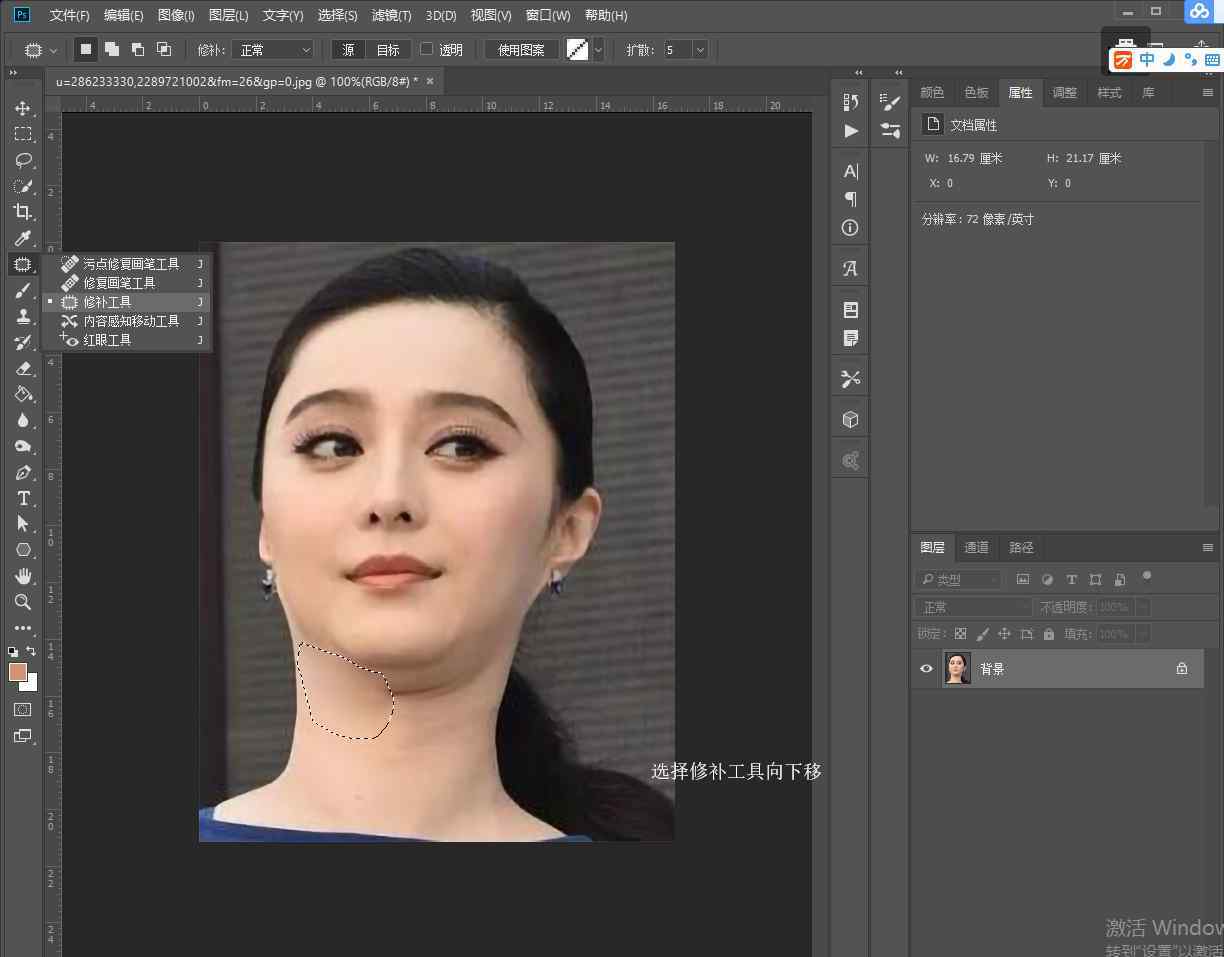Image resolution: width=1224 pixels, height=957 pixels.
Task: Select the Crop tool
Action: point(22,212)
